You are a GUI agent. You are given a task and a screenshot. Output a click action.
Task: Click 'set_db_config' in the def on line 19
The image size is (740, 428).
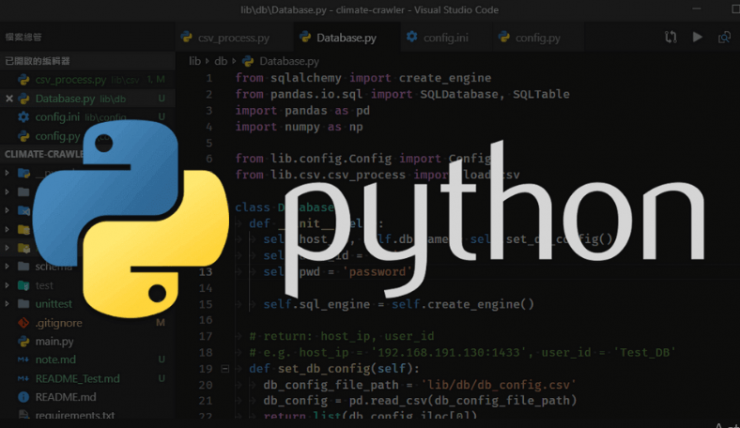(324, 369)
